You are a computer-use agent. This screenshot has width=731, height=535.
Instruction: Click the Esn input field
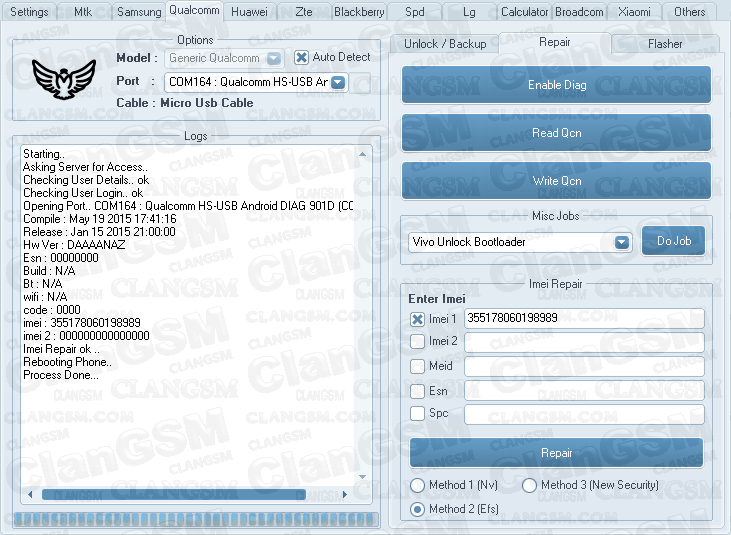pos(584,391)
